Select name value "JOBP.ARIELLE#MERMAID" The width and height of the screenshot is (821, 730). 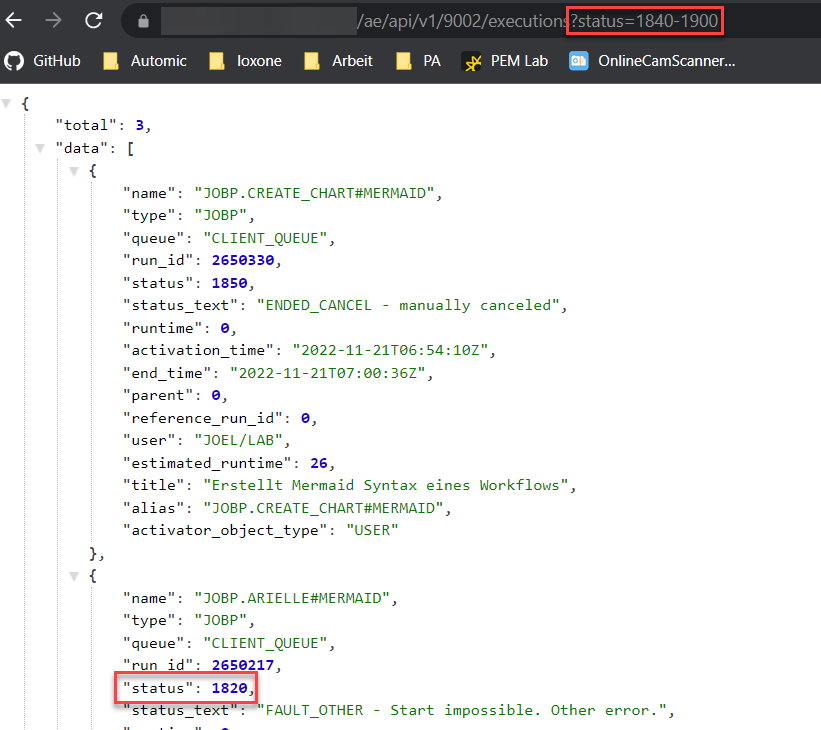[292, 599]
